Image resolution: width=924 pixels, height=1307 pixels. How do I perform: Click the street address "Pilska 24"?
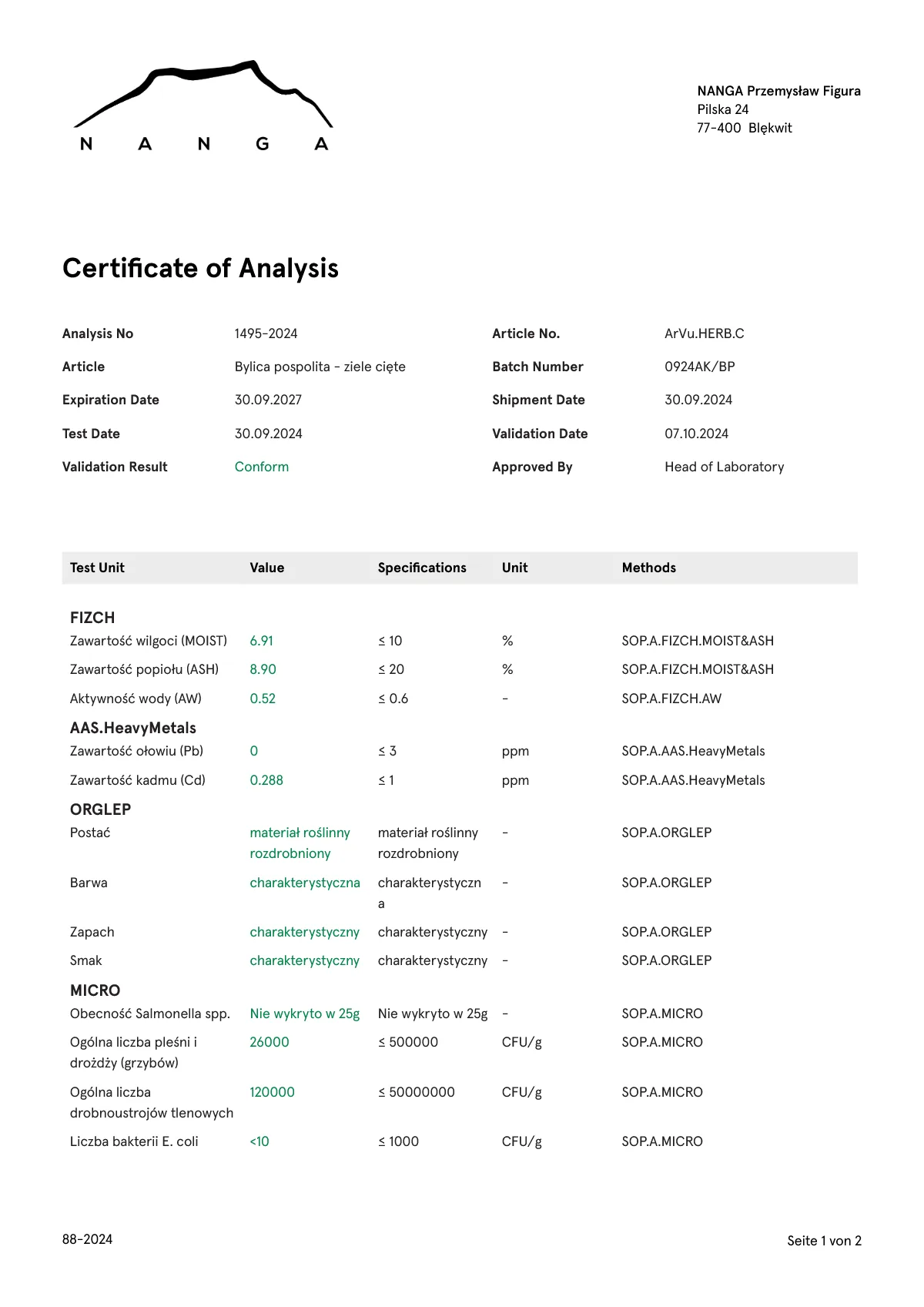(x=722, y=109)
